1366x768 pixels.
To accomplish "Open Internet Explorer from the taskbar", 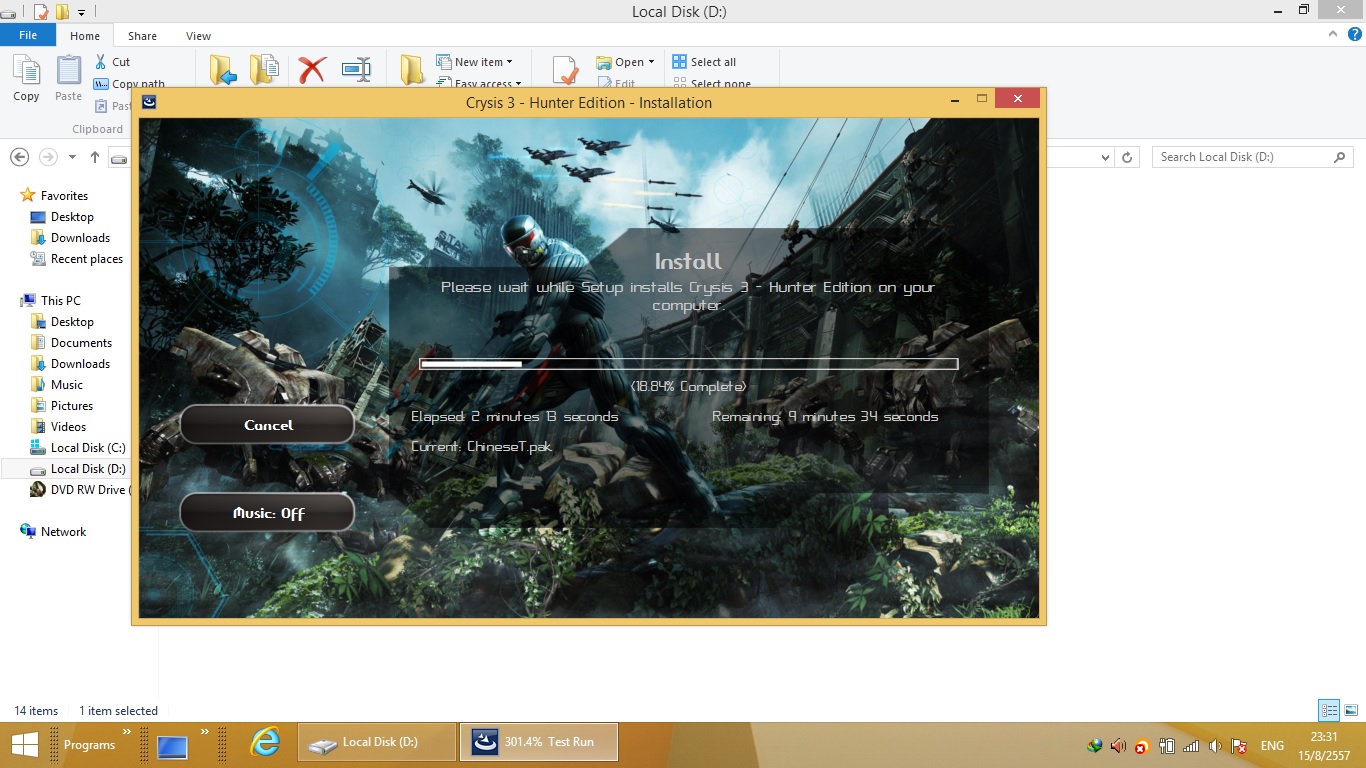I will (265, 742).
